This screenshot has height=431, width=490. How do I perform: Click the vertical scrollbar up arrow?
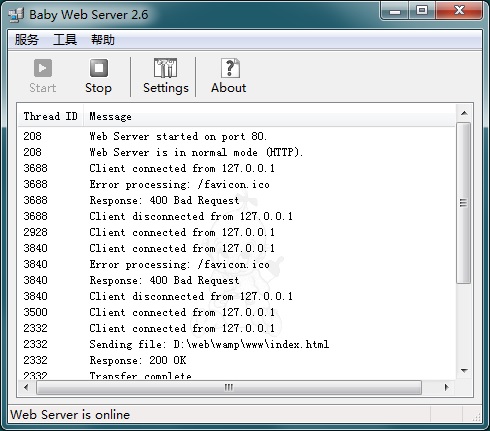[464, 113]
